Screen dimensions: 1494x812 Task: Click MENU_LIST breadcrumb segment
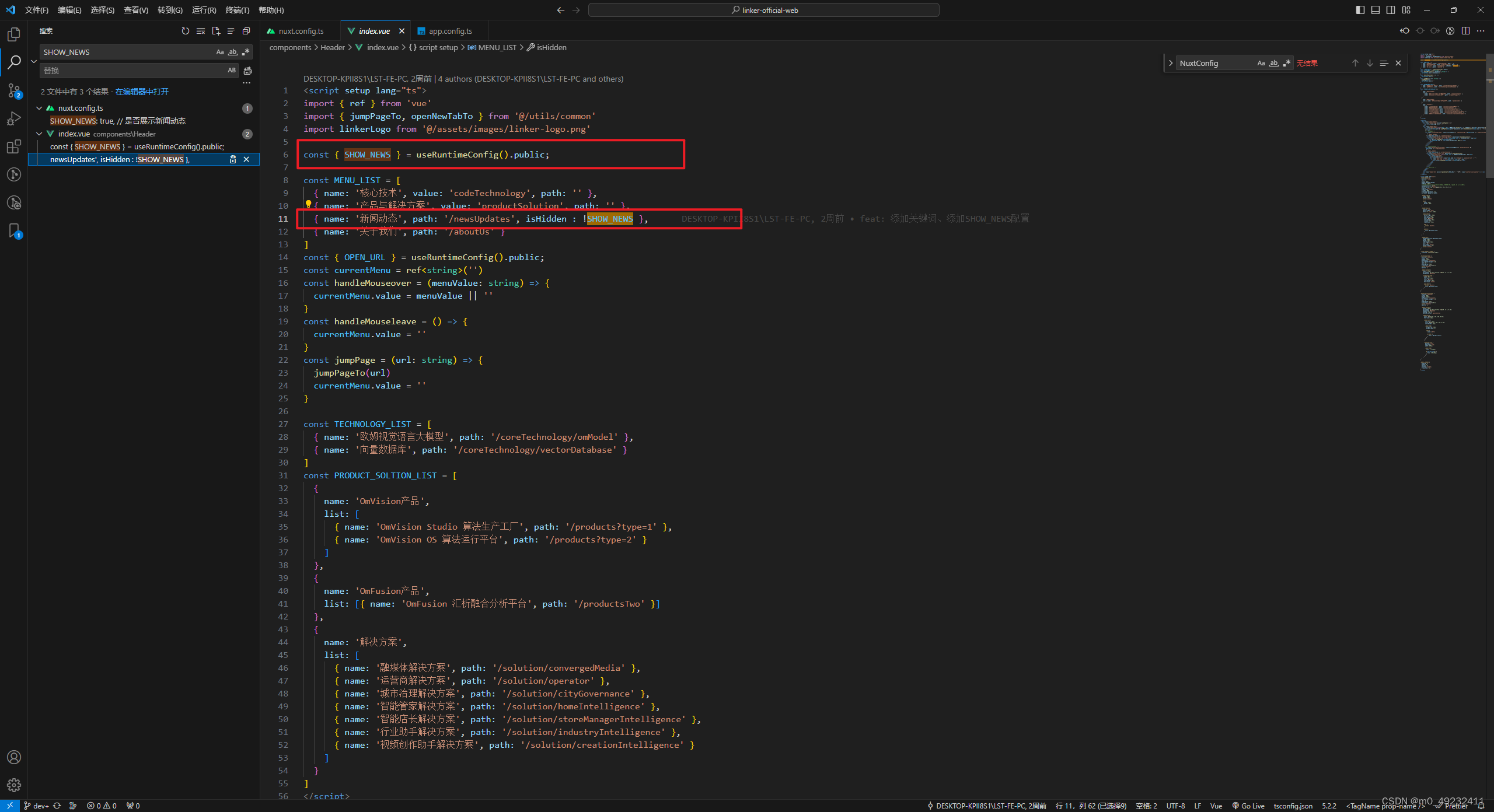493,47
